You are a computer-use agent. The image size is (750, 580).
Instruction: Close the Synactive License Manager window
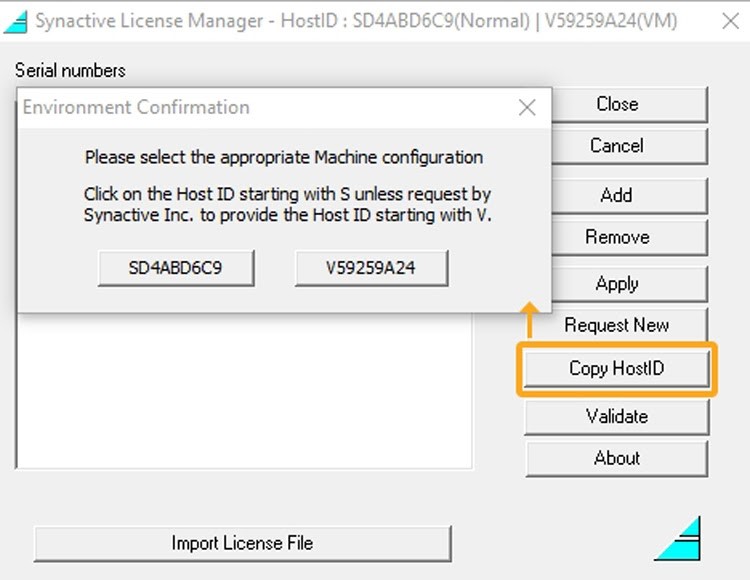tap(730, 21)
